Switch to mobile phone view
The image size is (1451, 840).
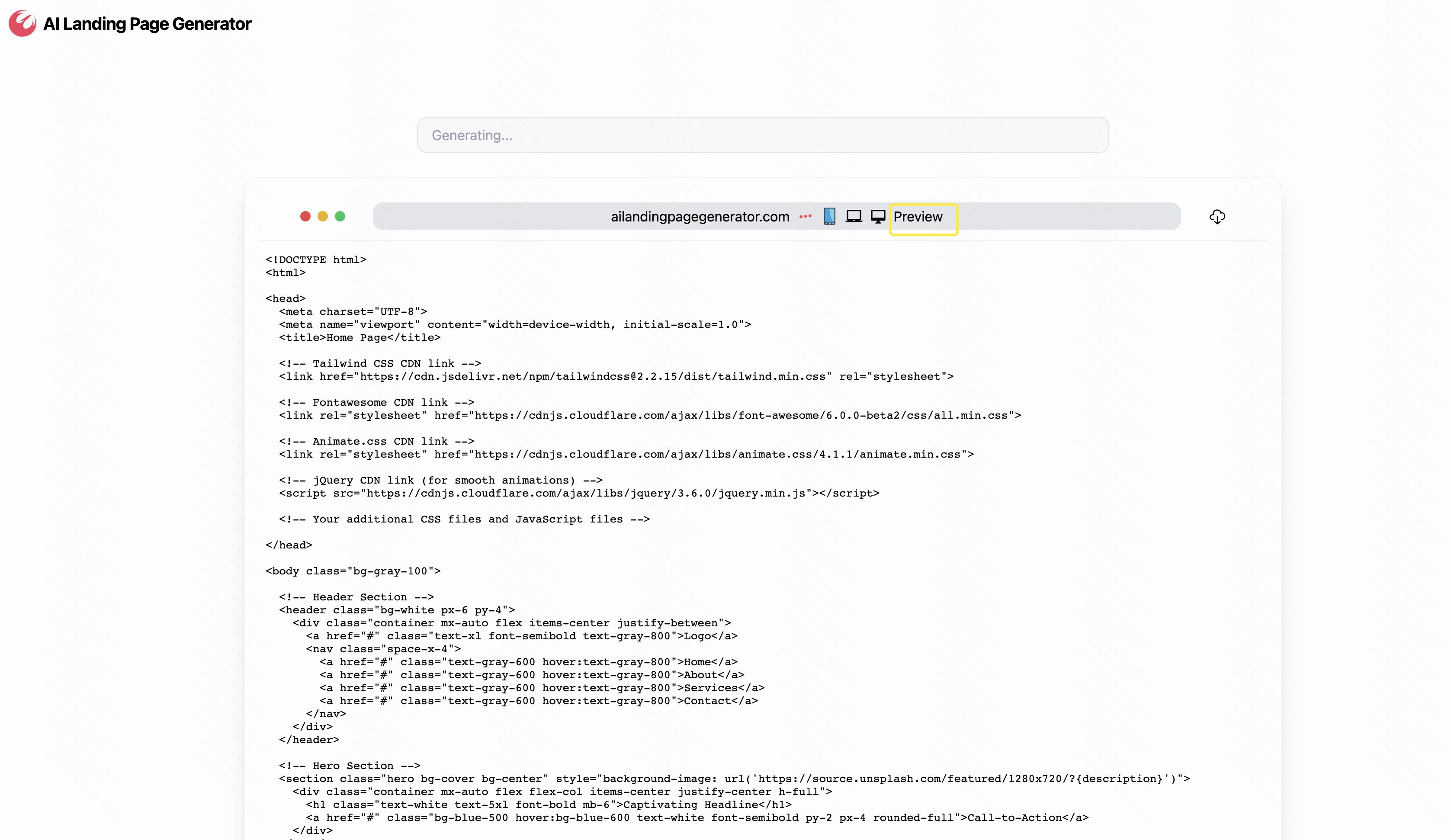click(829, 216)
